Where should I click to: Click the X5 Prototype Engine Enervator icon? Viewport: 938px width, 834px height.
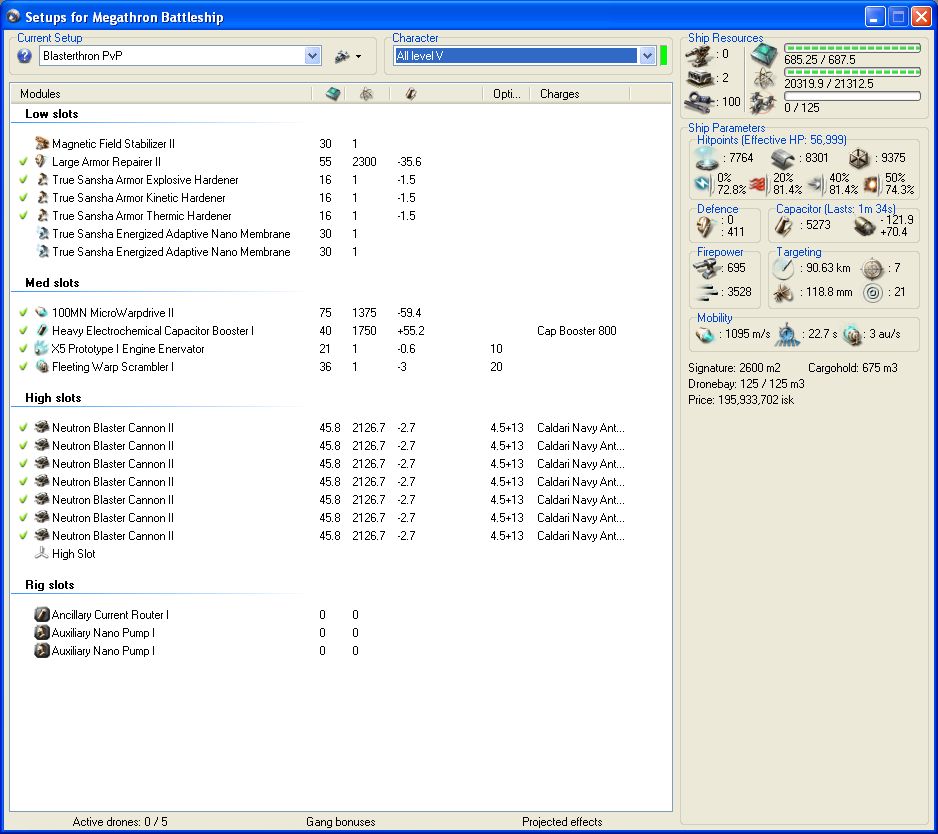[41, 348]
